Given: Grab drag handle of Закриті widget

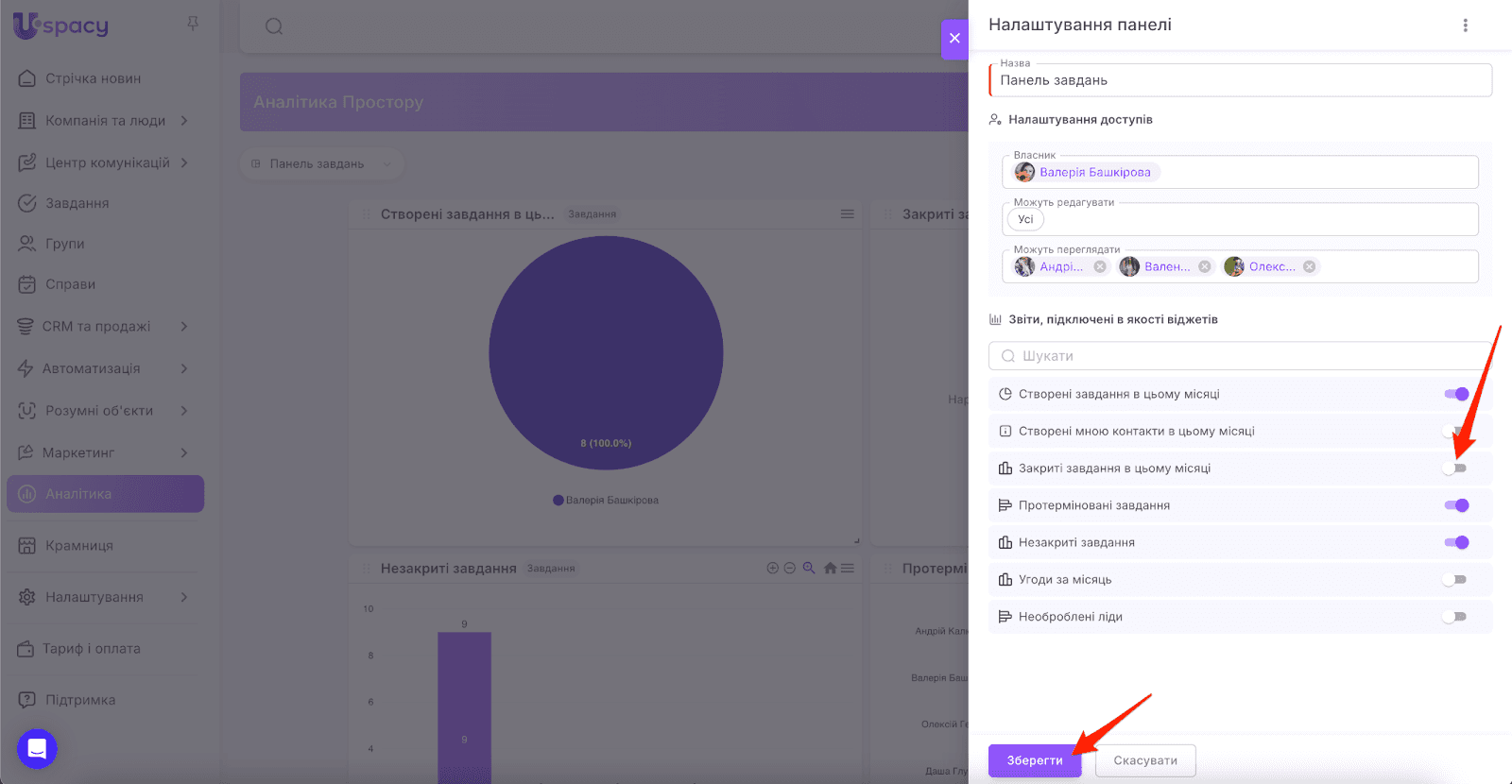Looking at the screenshot, I should (888, 214).
